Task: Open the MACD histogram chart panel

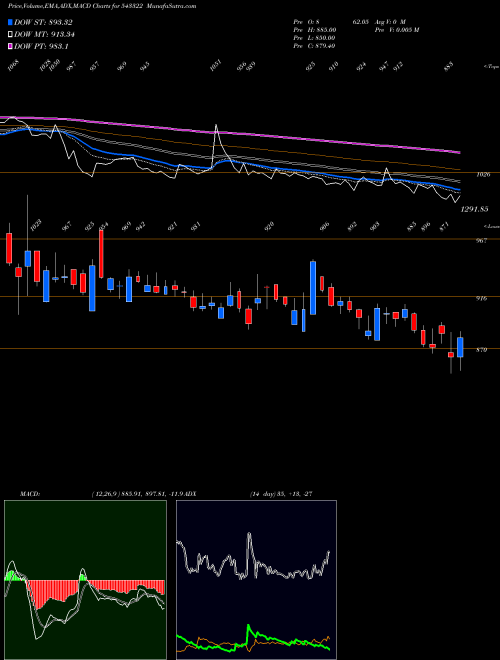Action: coord(85,580)
